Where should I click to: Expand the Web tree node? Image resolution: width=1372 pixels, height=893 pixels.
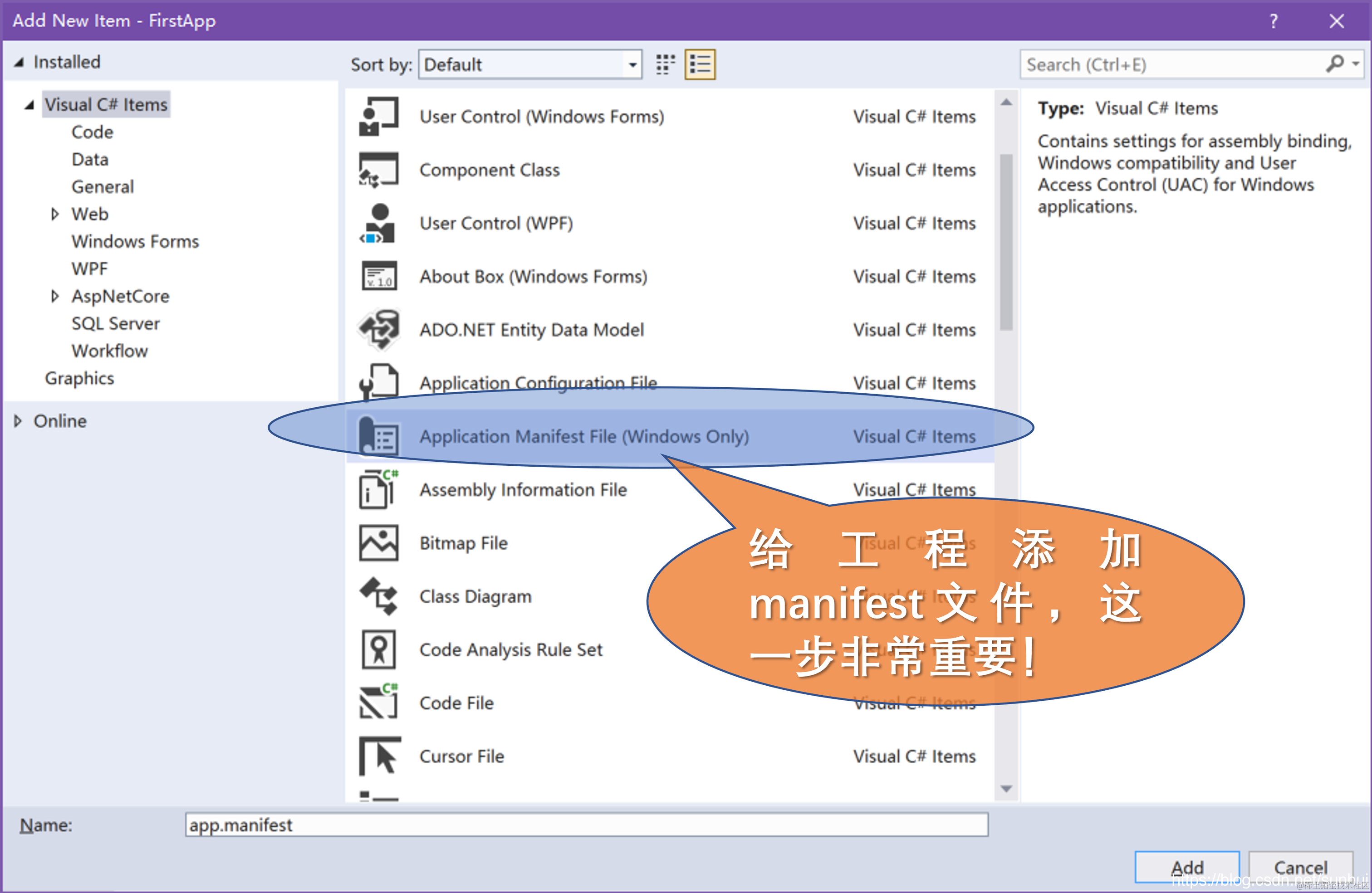pyautogui.click(x=55, y=215)
